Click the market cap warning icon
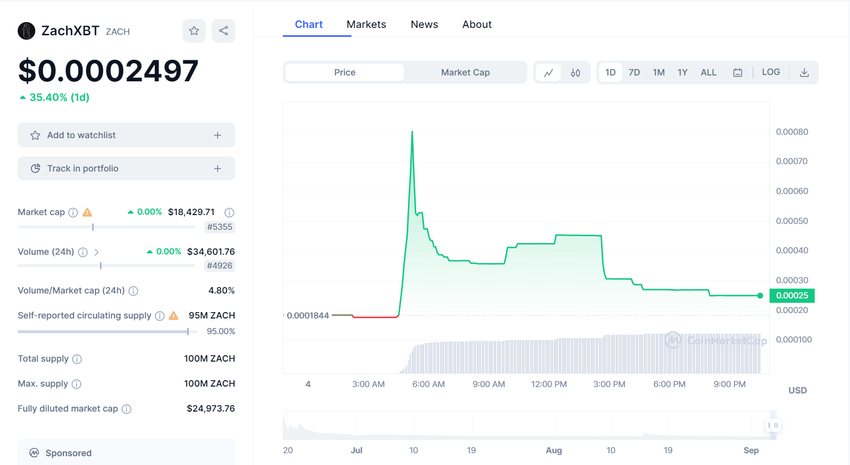 click(87, 212)
